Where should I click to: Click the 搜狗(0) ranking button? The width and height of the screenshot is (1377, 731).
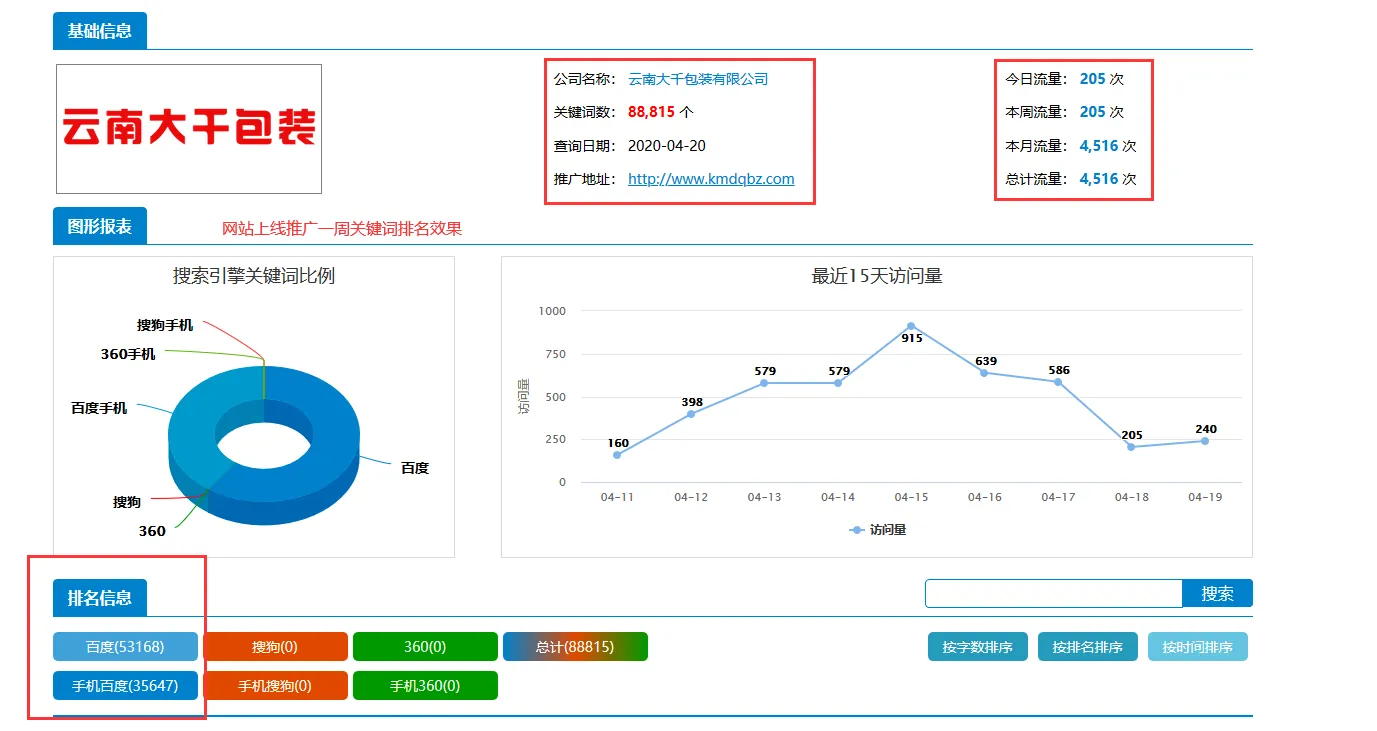tap(275, 646)
